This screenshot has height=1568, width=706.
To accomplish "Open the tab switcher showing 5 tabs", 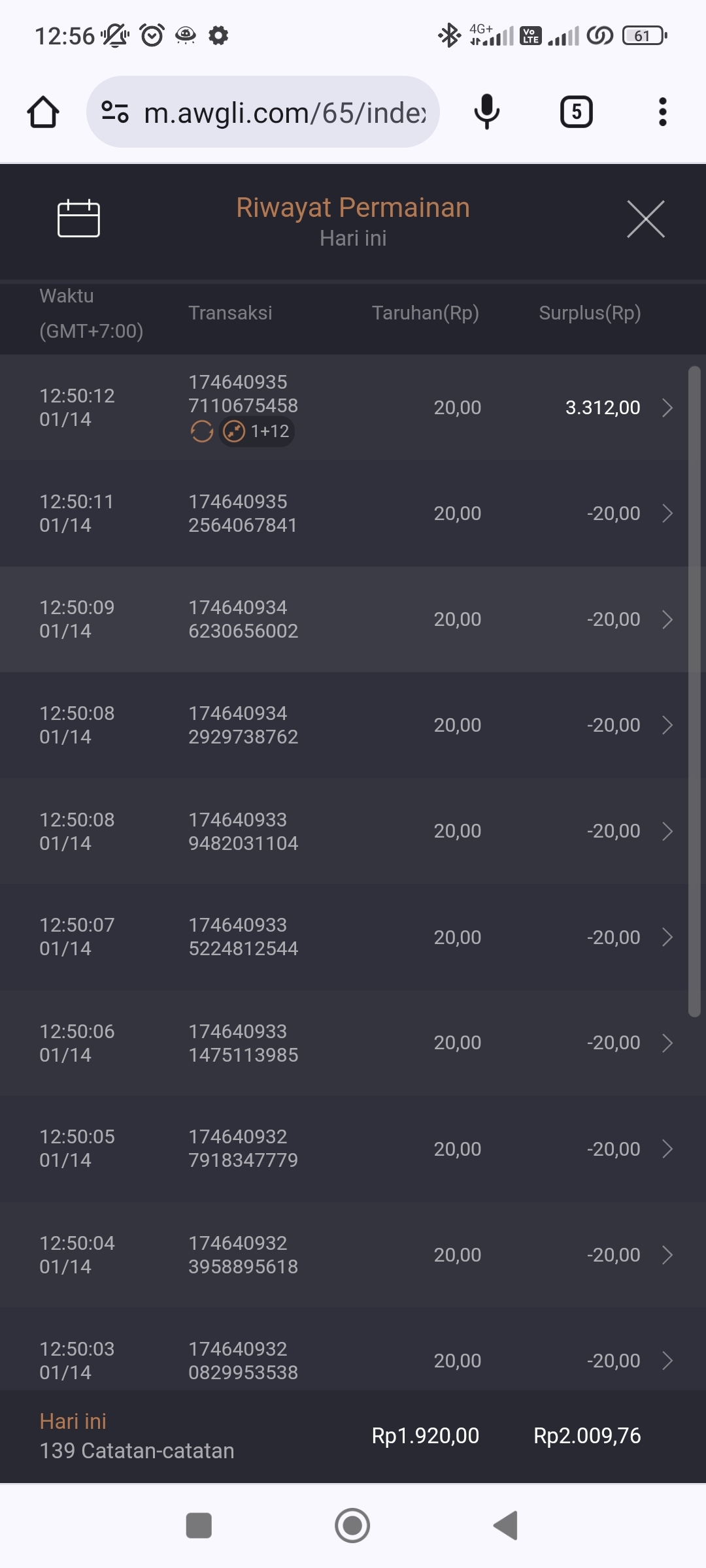I will tap(576, 112).
